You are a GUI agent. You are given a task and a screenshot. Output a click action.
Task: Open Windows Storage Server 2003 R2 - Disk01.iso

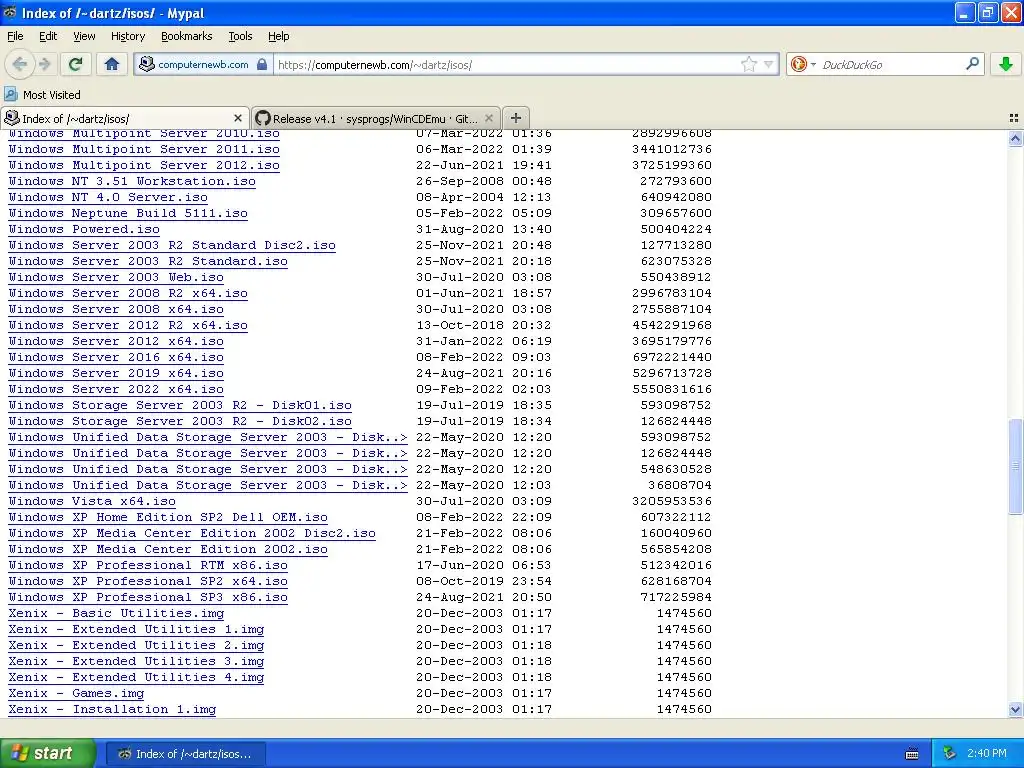180,406
